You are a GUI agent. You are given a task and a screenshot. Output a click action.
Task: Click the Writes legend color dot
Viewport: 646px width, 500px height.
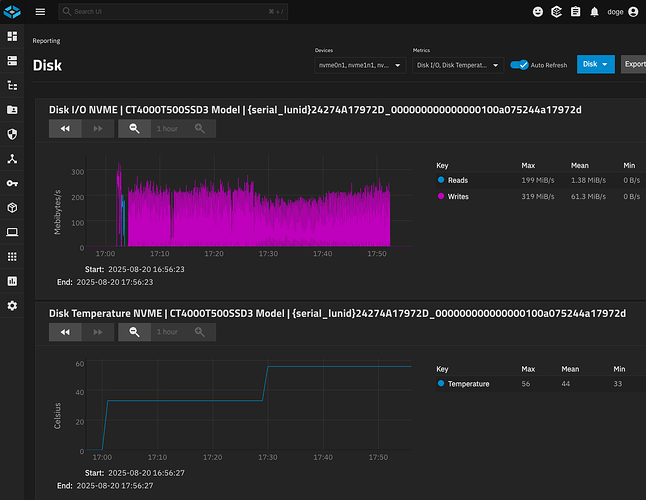(441, 196)
